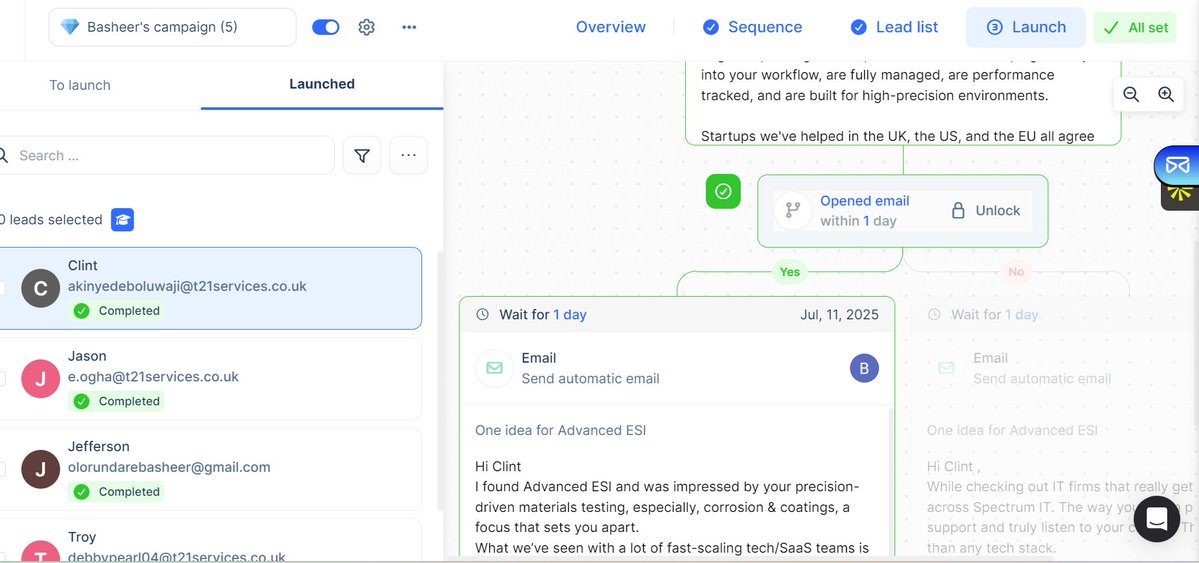Click Send automatic email text in Yes branch

coord(590,379)
